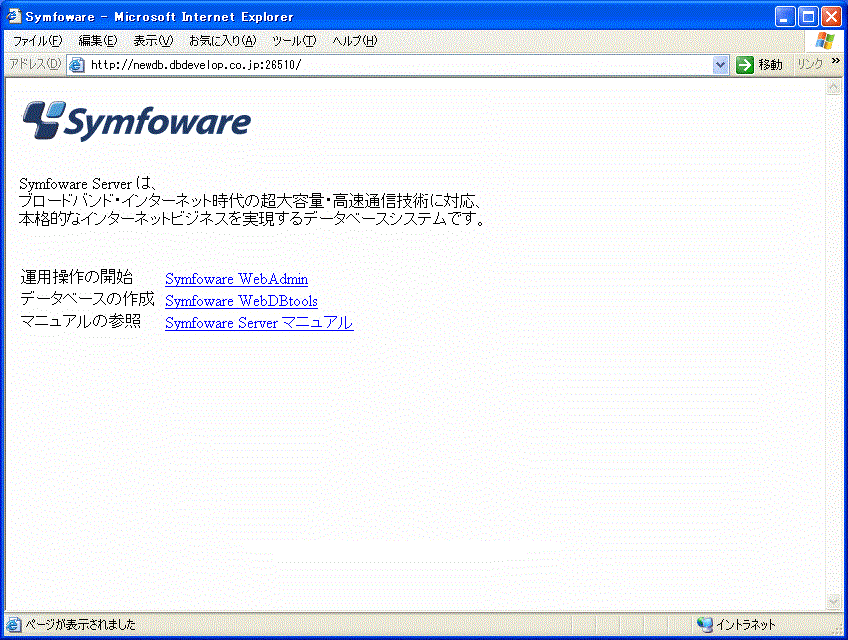Viewport: 848px width, 640px height.
Task: Click the scrollbar up arrow
Action: pos(833,87)
